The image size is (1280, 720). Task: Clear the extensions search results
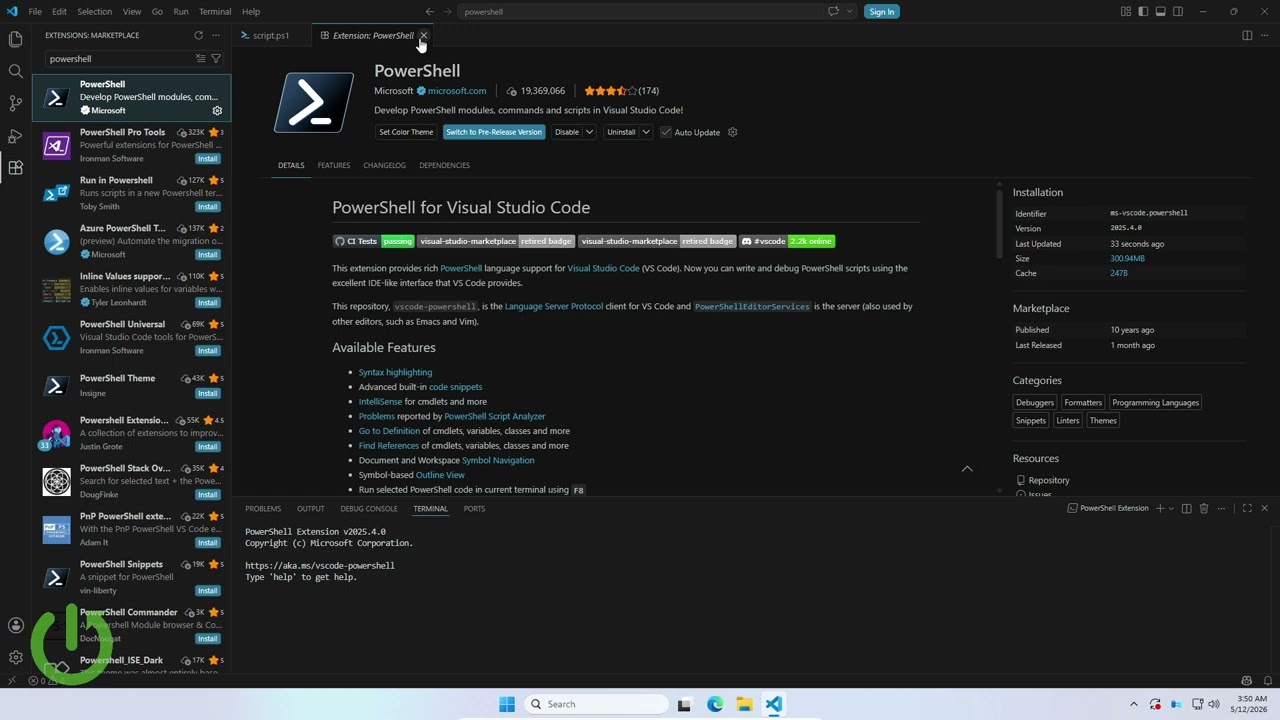click(200, 59)
